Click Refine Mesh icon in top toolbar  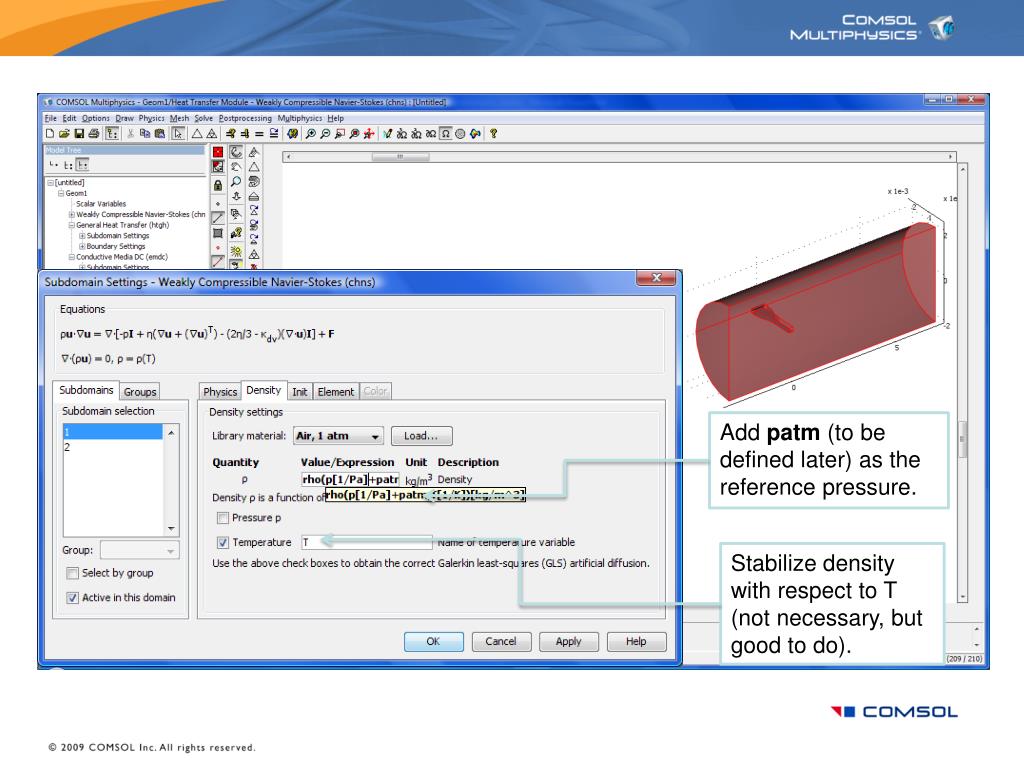(x=212, y=134)
